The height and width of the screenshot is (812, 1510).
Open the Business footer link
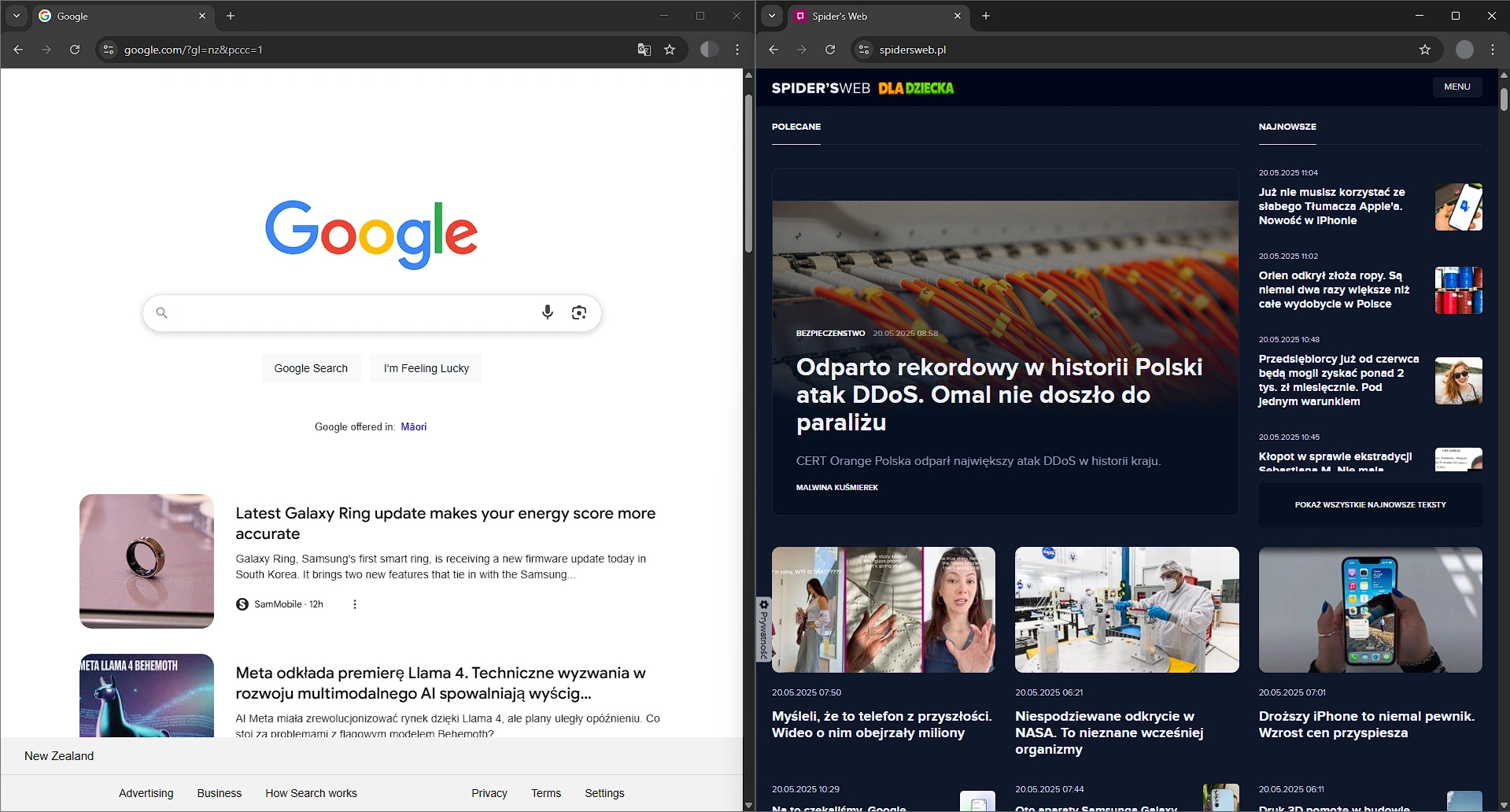220,793
